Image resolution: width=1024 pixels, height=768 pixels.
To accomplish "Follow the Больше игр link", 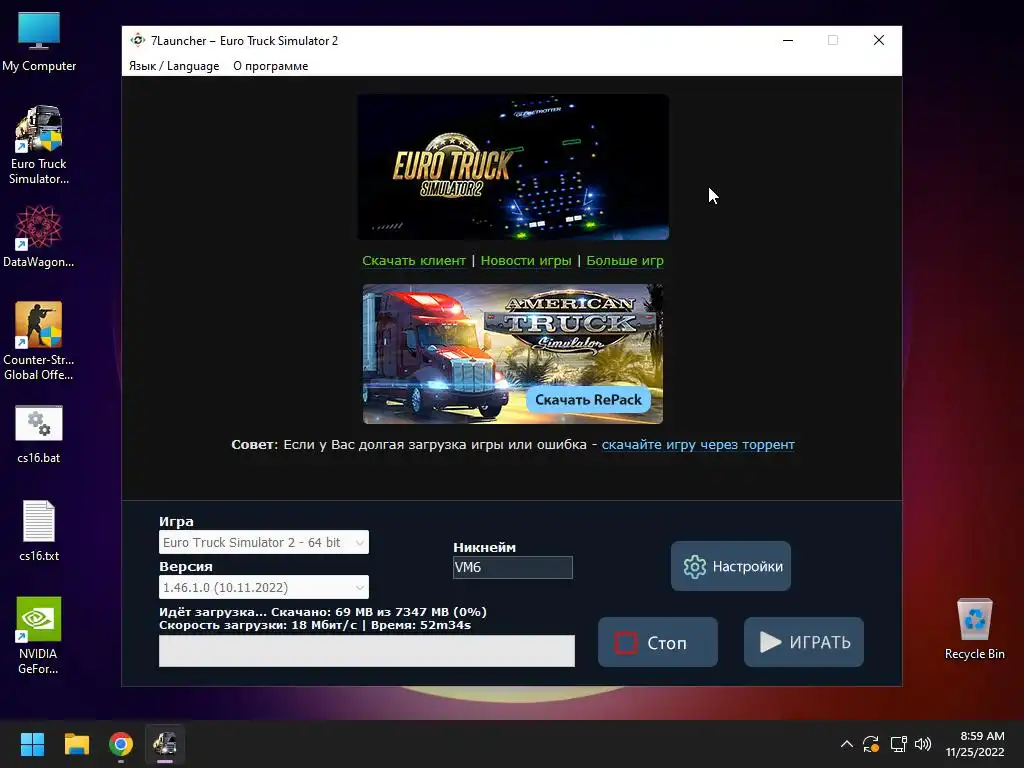I will (625, 261).
